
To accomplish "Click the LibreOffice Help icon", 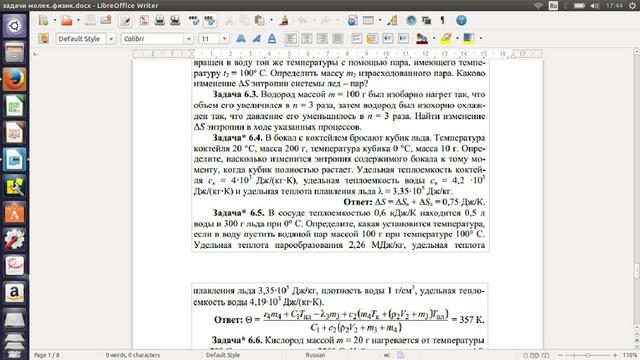I will pyautogui.click(x=461, y=20).
